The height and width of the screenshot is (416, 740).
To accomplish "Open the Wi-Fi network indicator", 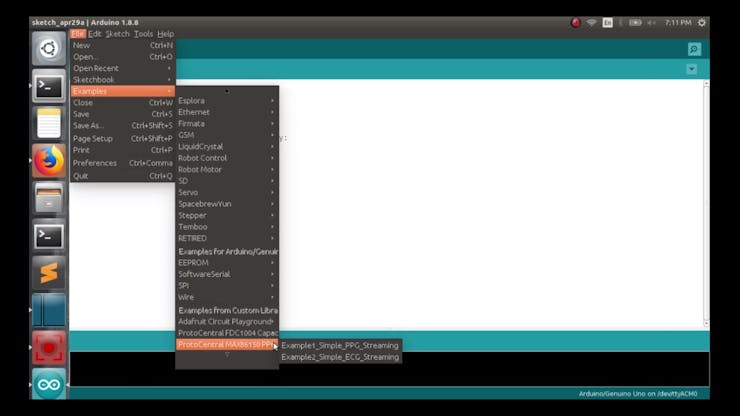I will click(591, 23).
